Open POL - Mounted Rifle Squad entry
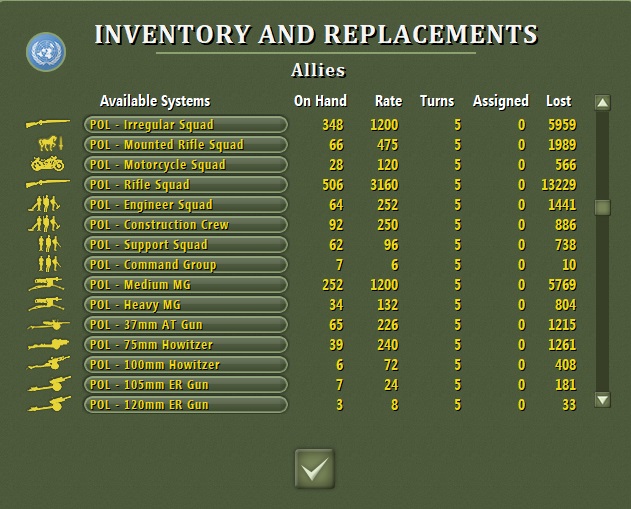631x509 pixels. [186, 144]
